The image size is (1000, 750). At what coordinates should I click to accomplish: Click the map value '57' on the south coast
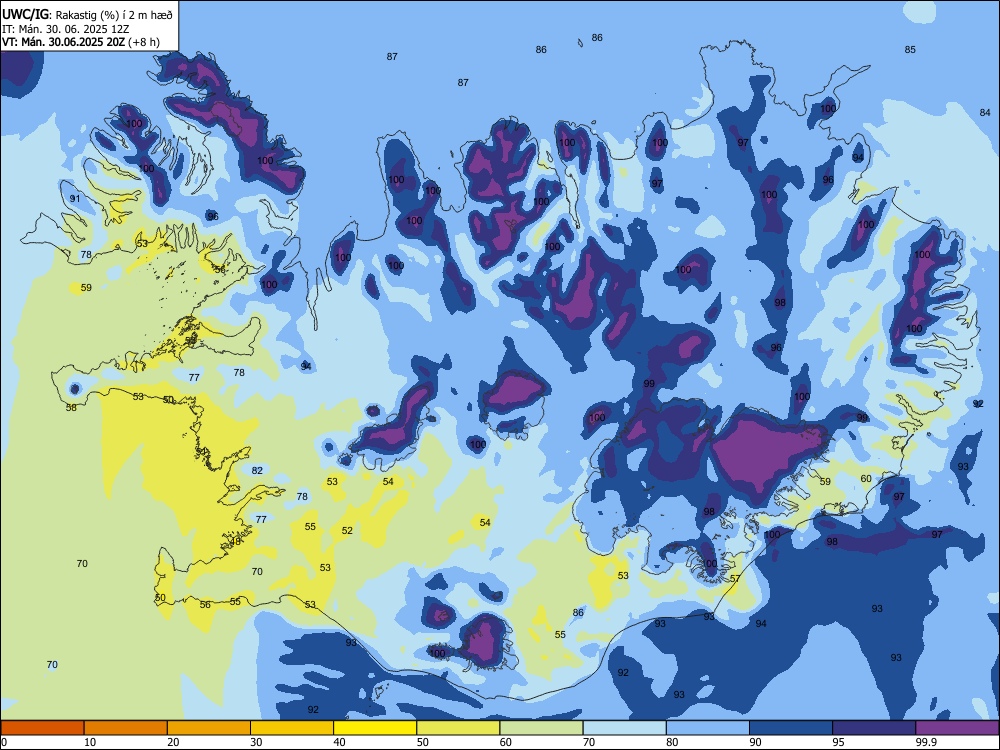pyautogui.click(x=735, y=579)
